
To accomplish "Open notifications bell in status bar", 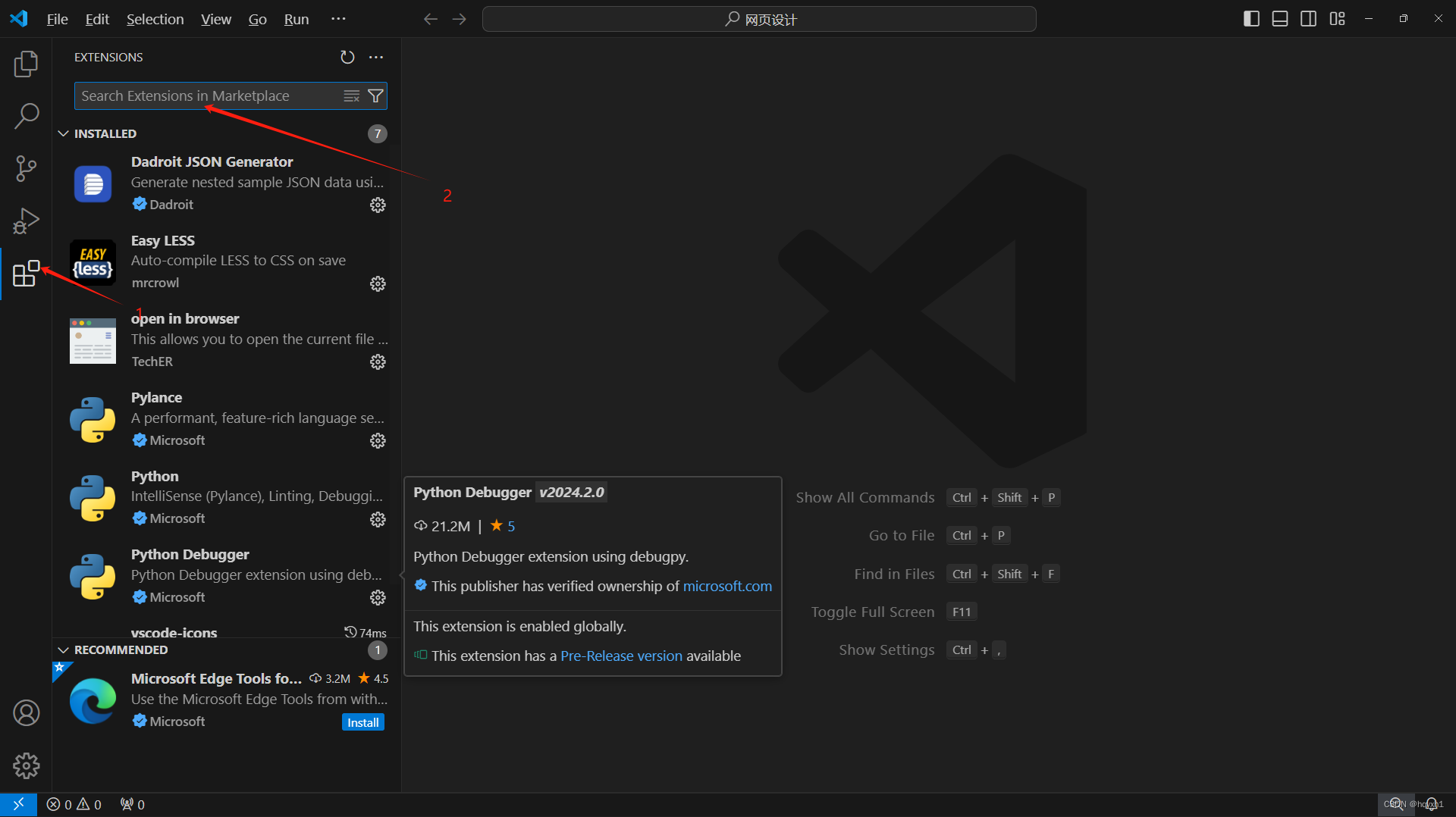I will click(1431, 805).
